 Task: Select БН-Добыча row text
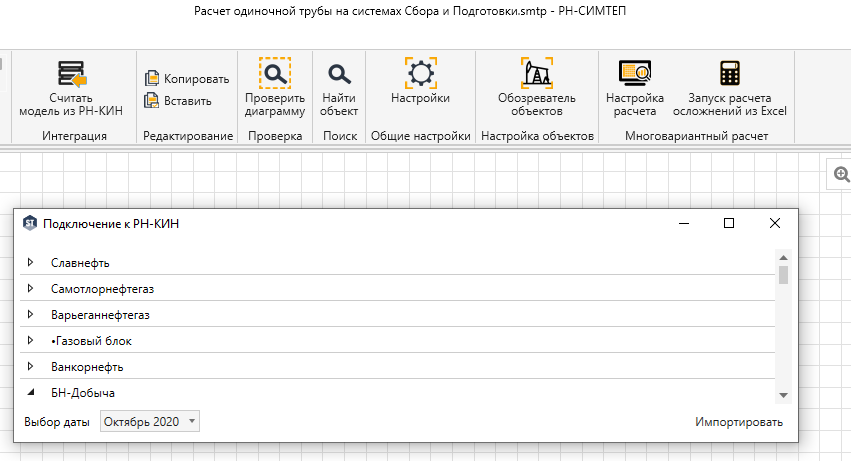[x=83, y=393]
